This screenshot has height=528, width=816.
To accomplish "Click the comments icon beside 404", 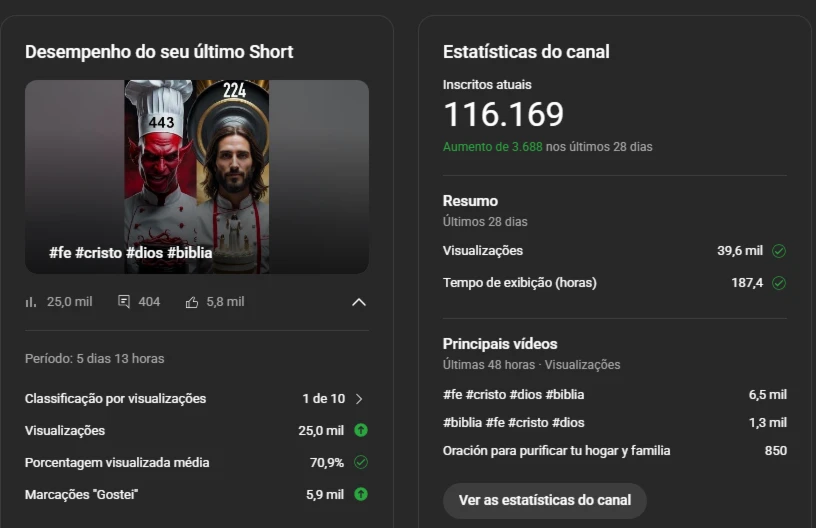I will pos(124,302).
